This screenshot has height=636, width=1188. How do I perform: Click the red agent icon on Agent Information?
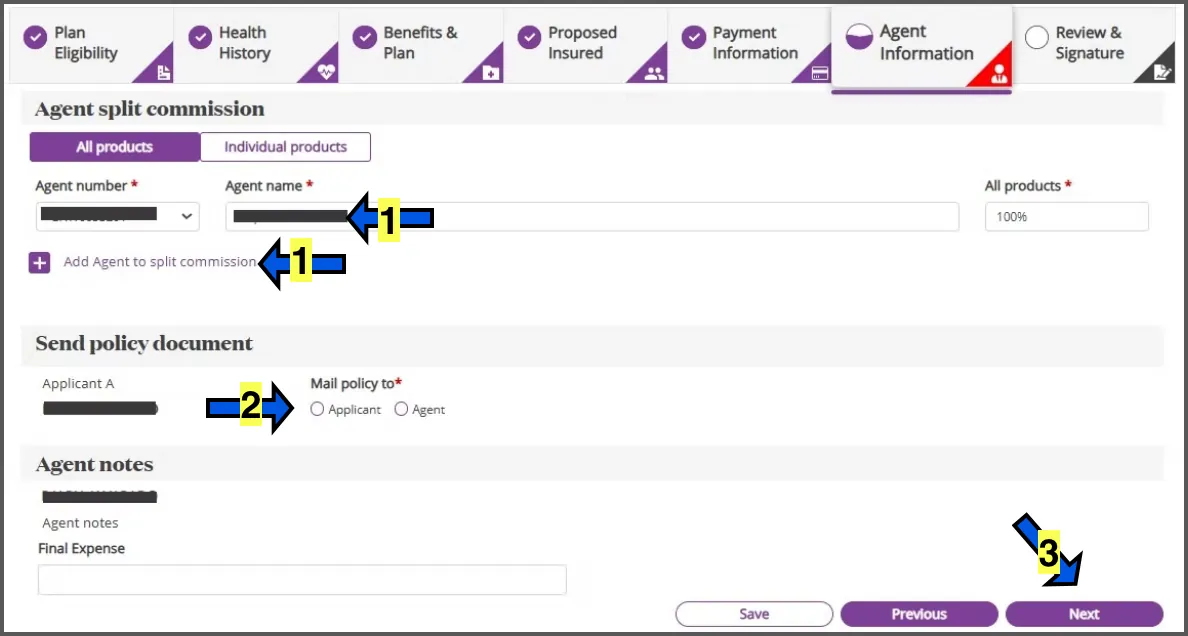click(x=998, y=74)
